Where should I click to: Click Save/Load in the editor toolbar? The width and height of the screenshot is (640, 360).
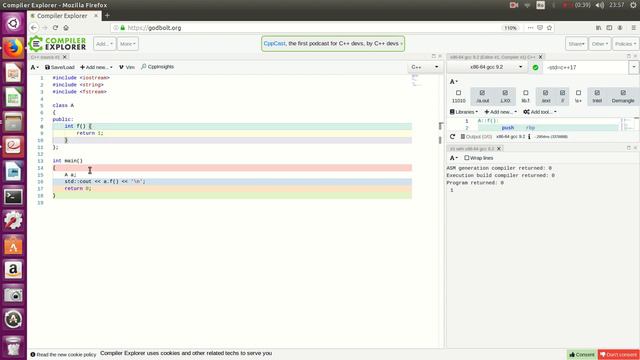pos(60,67)
